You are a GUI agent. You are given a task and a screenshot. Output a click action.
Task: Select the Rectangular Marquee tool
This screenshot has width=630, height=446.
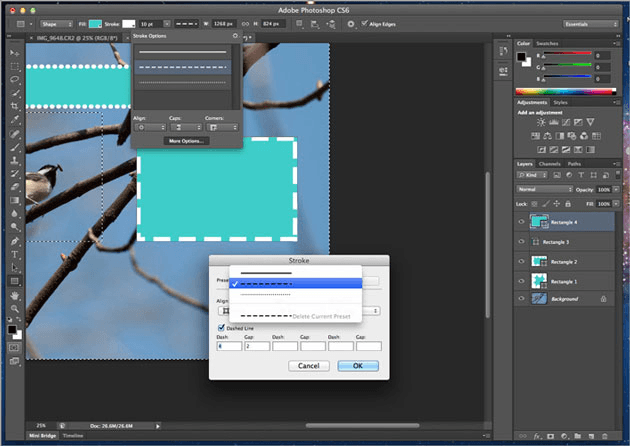(x=15, y=65)
